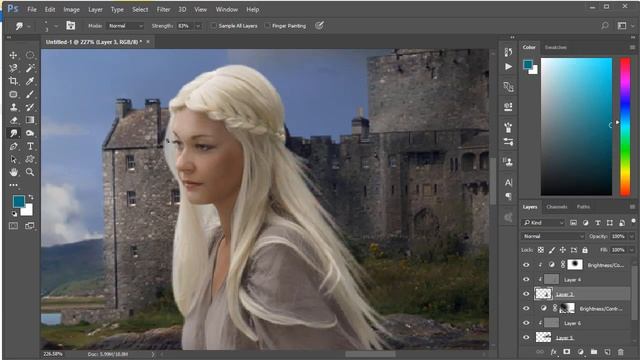Image resolution: width=640 pixels, height=360 pixels.
Task: Select the Crop tool
Action: point(13,81)
